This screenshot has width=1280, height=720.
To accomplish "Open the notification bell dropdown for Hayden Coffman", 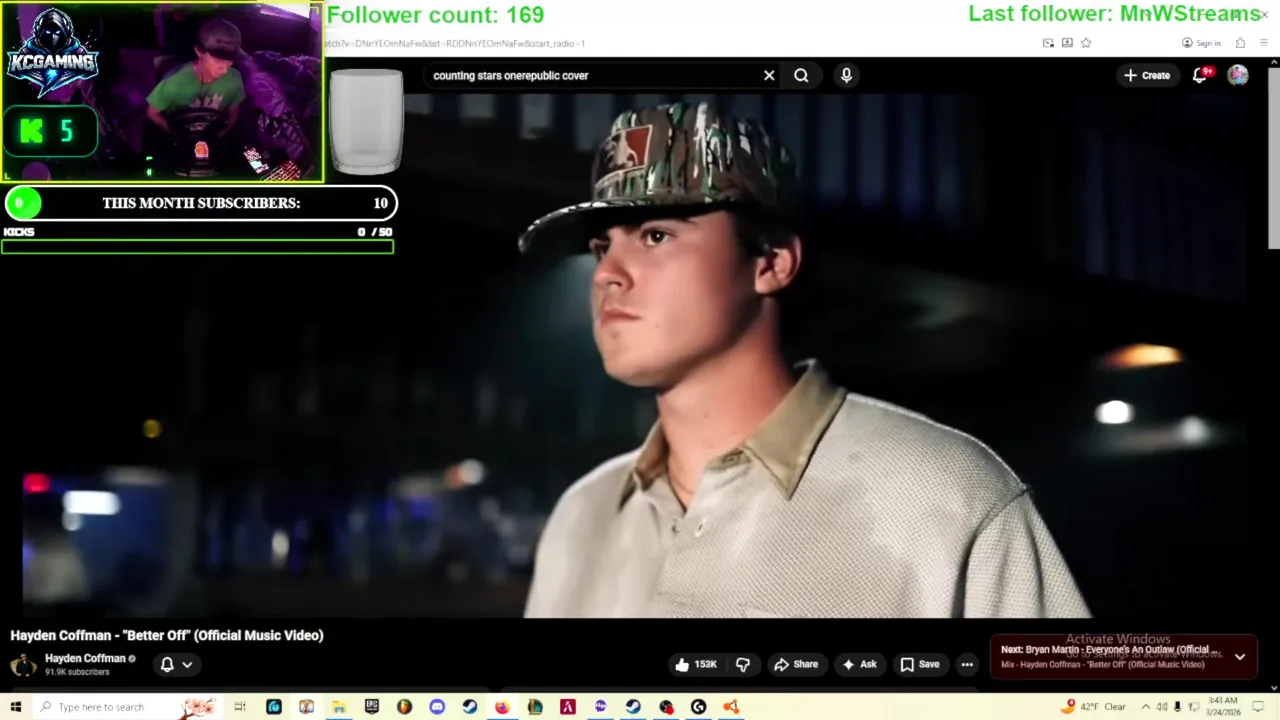I will (176, 664).
